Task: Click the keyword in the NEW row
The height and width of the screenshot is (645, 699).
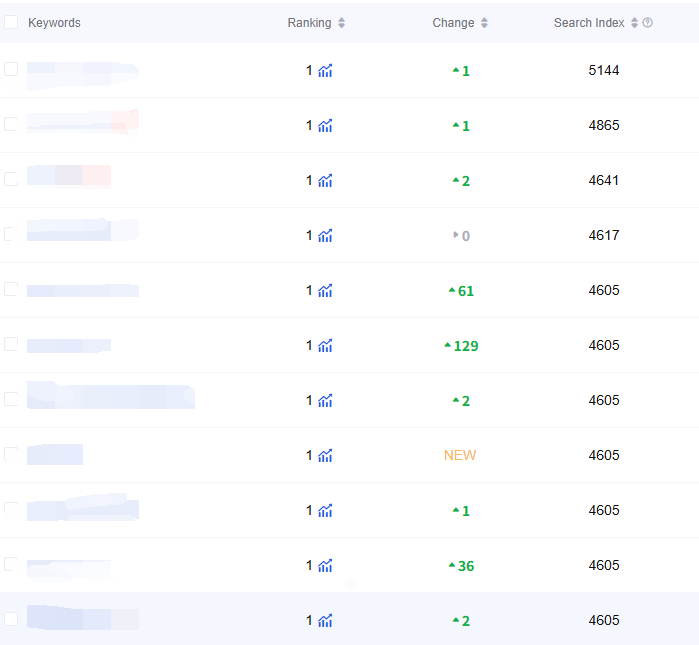Action: pos(55,455)
